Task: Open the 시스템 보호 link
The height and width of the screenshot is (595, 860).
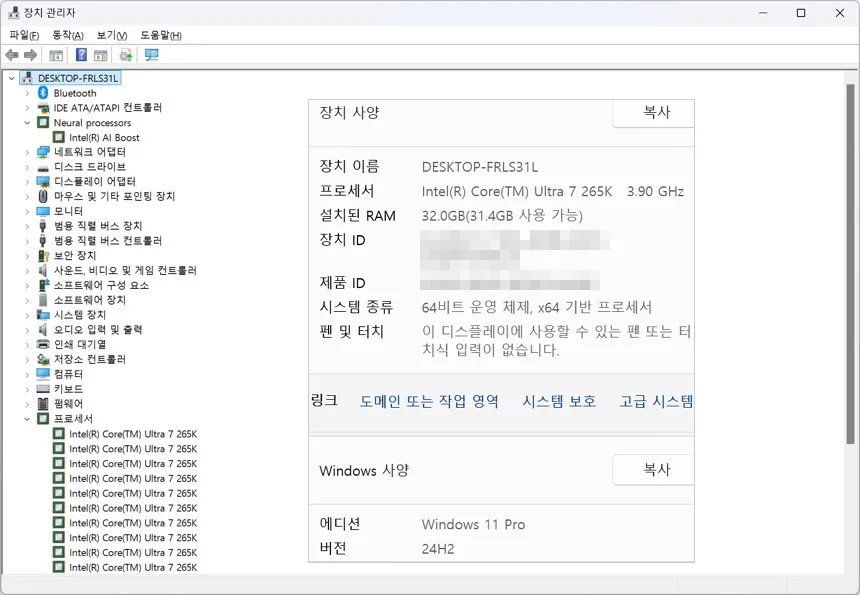Action: (559, 401)
